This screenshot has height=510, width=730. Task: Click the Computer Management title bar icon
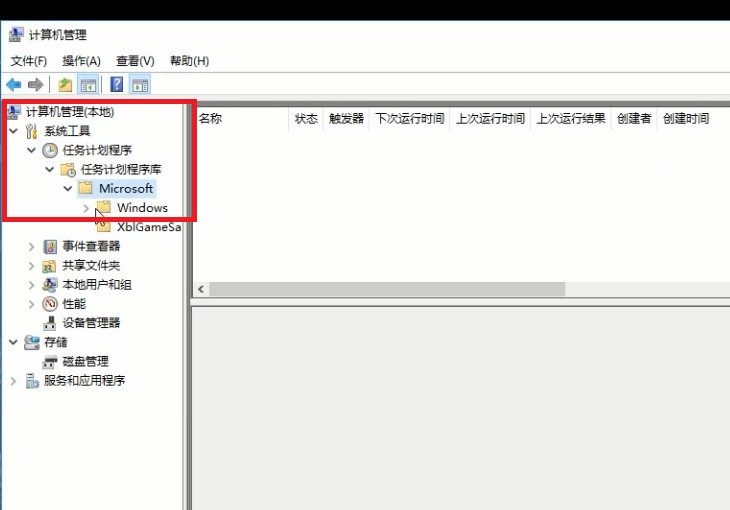coord(16,35)
